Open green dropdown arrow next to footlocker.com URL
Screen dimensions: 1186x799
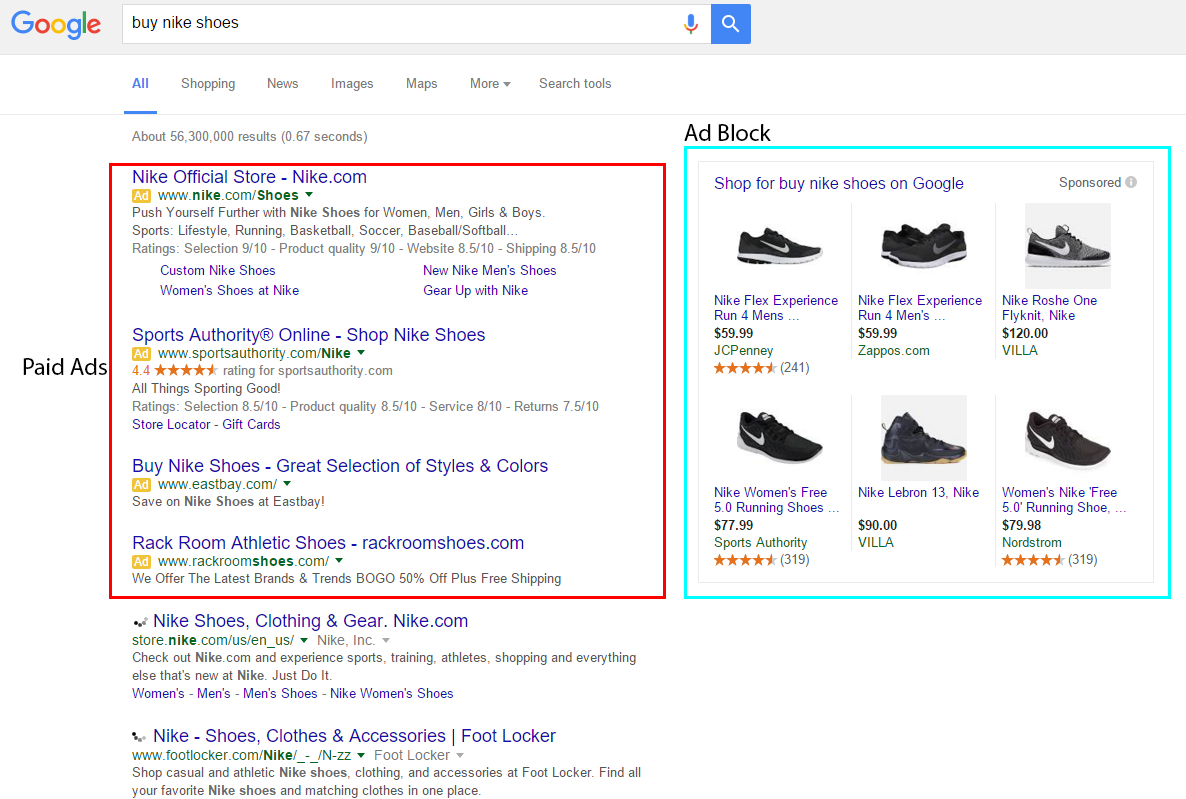click(x=361, y=756)
